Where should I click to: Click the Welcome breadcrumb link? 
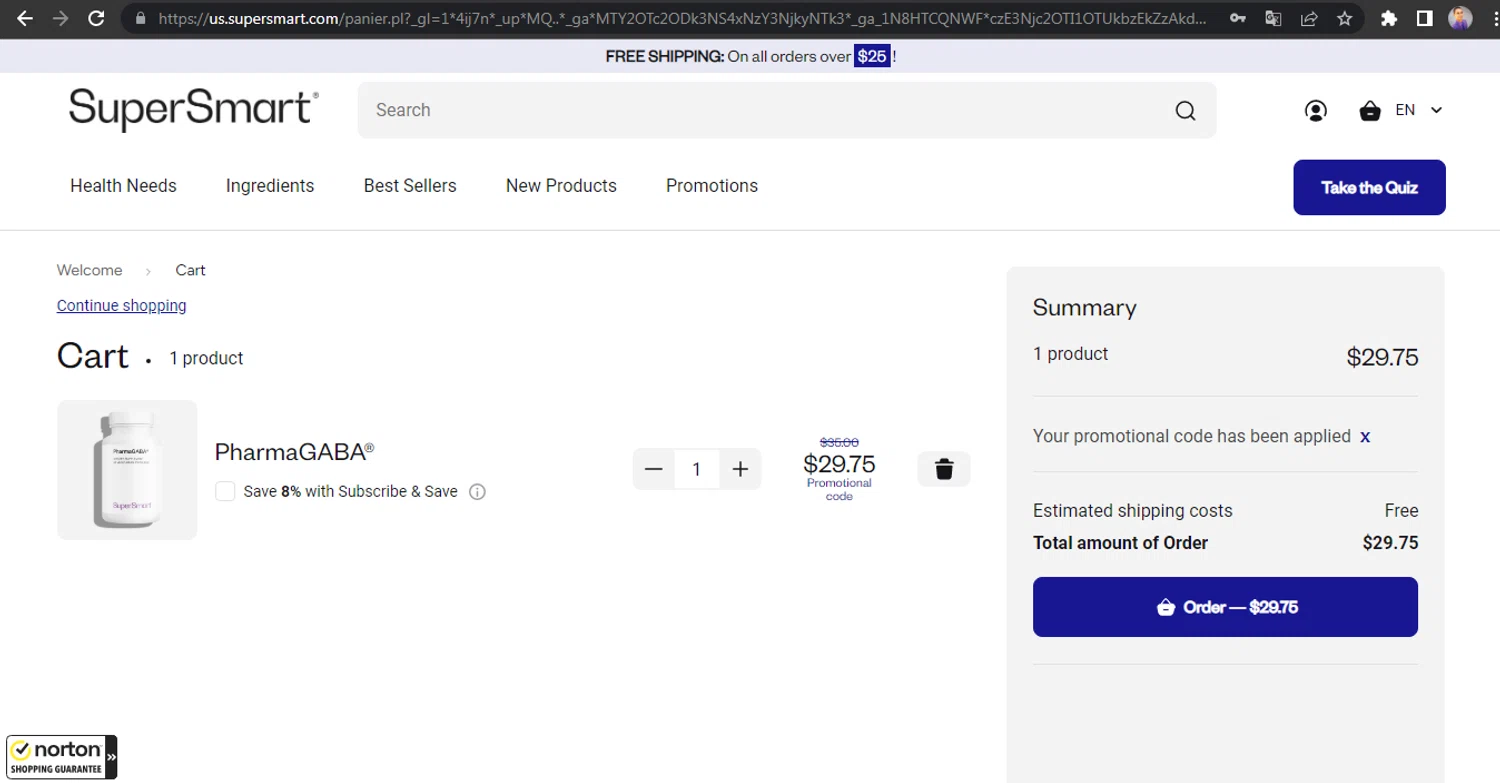pos(89,270)
